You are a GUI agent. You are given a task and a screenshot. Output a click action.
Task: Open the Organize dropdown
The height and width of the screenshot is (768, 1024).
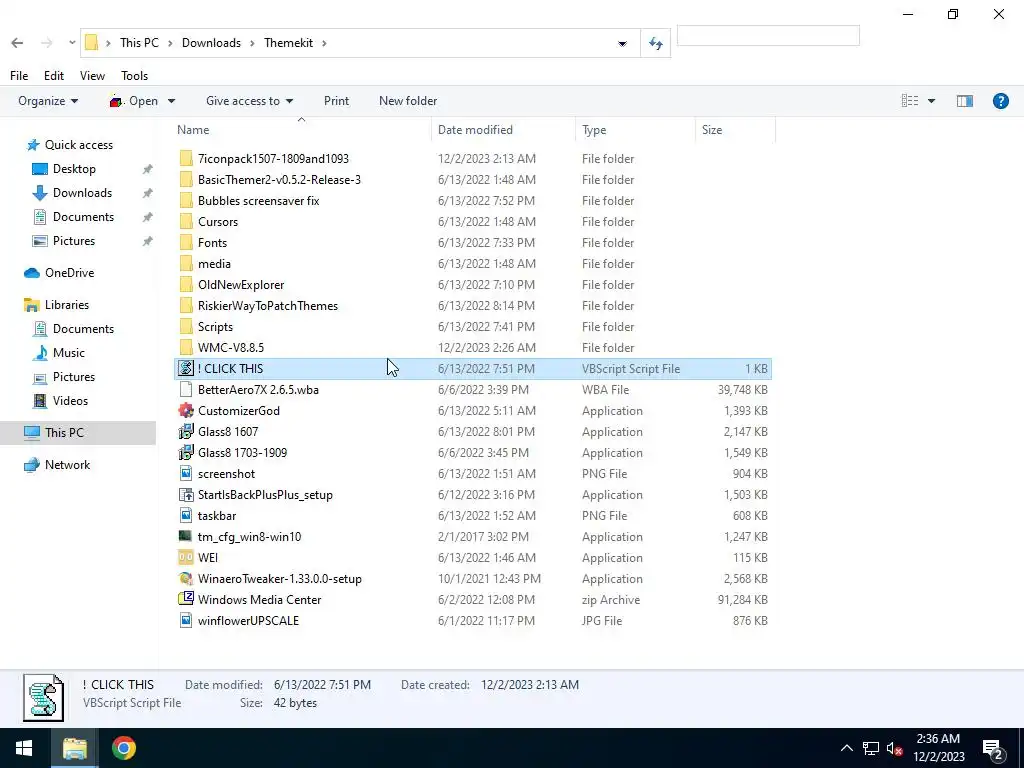point(48,101)
